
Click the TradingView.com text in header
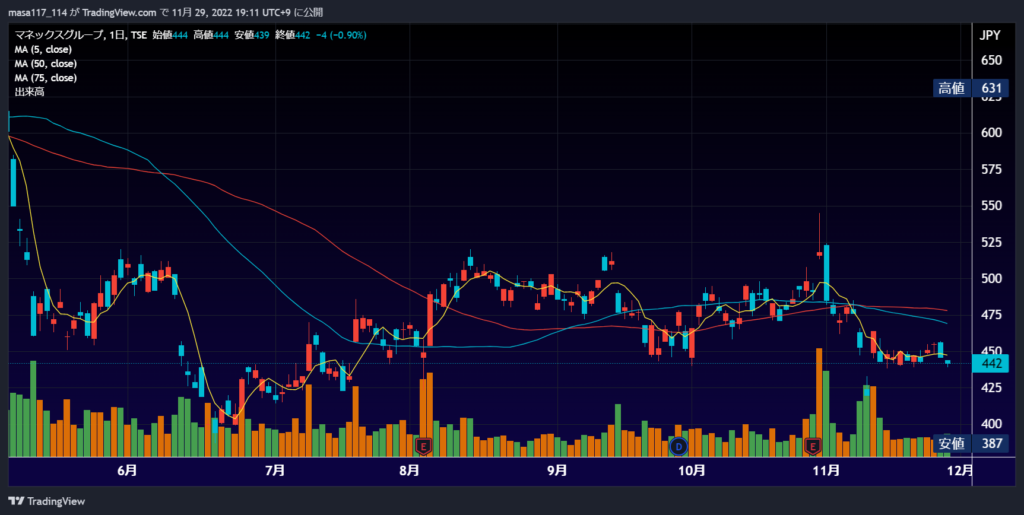click(119, 12)
